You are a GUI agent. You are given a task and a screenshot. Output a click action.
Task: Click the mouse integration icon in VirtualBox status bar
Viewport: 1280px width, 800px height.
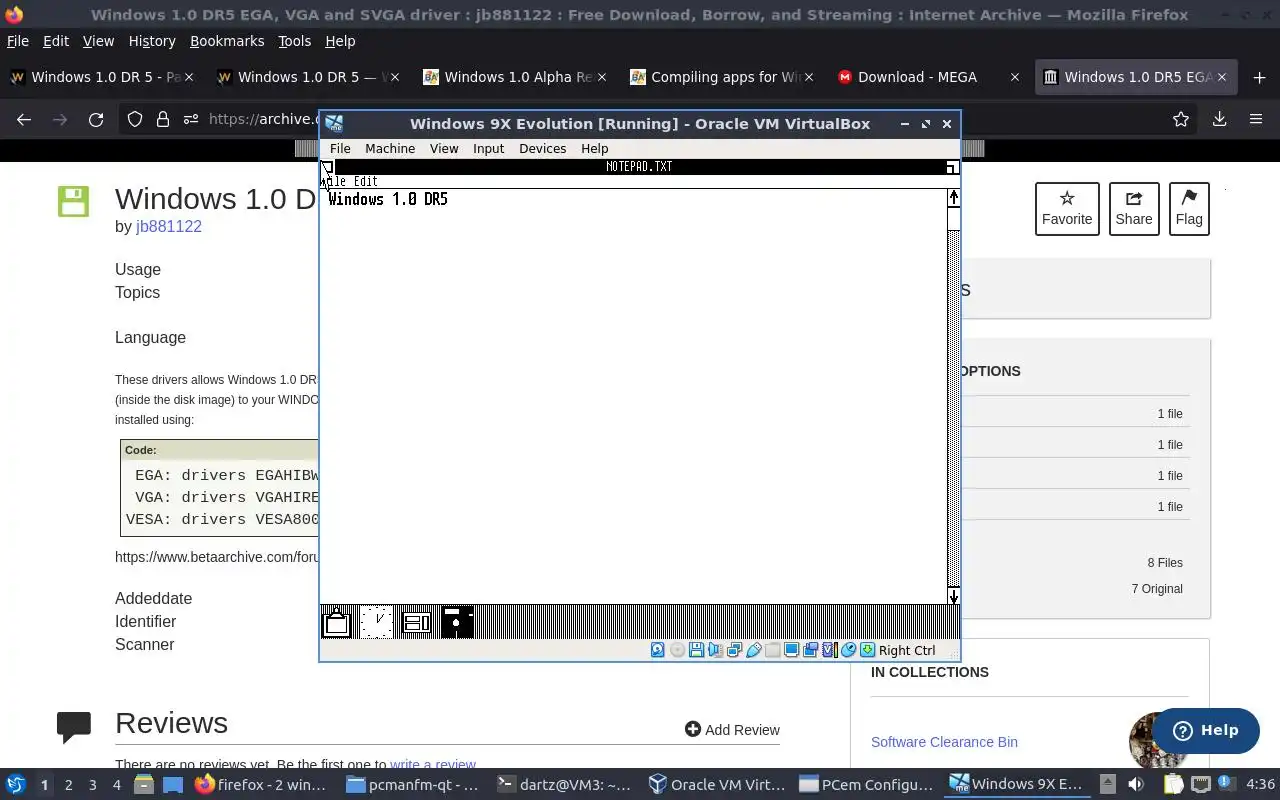(848, 650)
